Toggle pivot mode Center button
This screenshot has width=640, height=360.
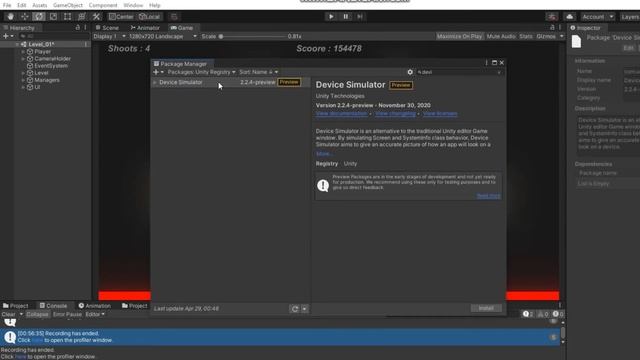(x=121, y=17)
